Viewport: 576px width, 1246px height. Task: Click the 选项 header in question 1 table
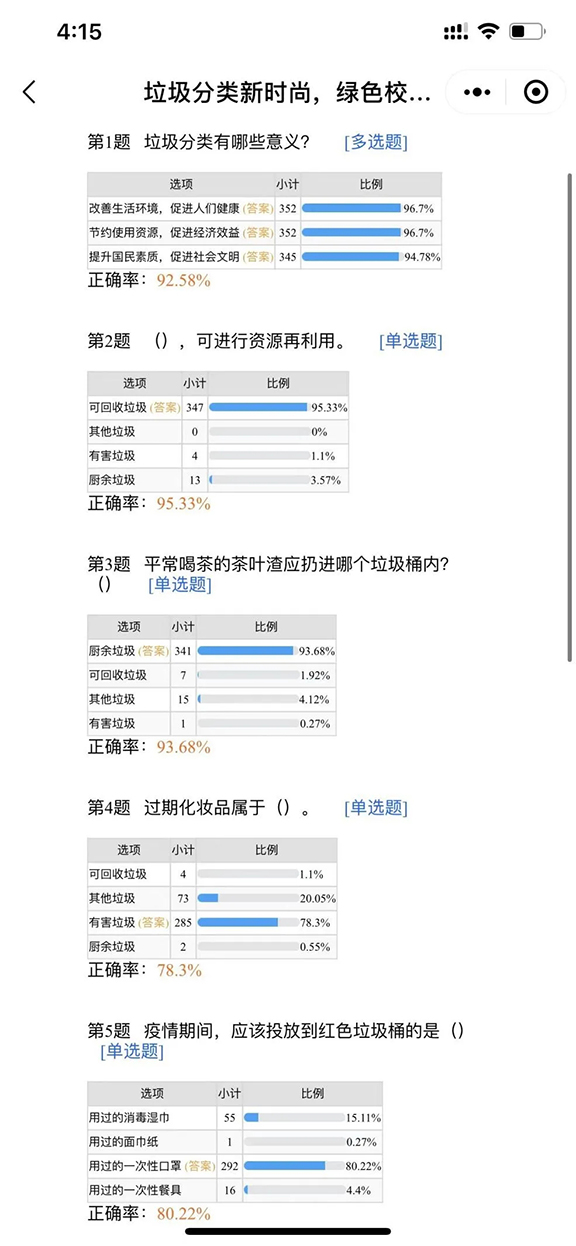(181, 185)
